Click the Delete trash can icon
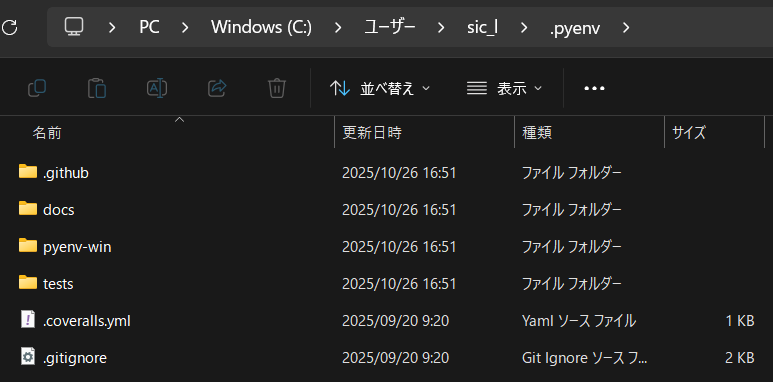Image resolution: width=773 pixels, height=382 pixels. point(277,88)
